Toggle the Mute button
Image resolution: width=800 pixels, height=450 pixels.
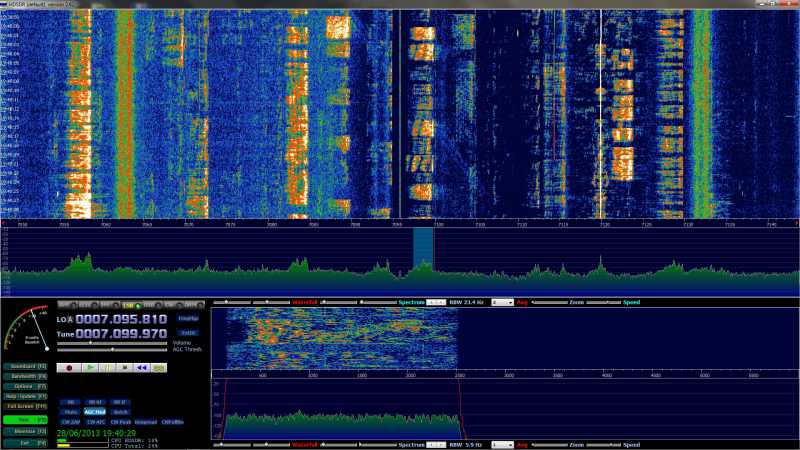(x=70, y=411)
